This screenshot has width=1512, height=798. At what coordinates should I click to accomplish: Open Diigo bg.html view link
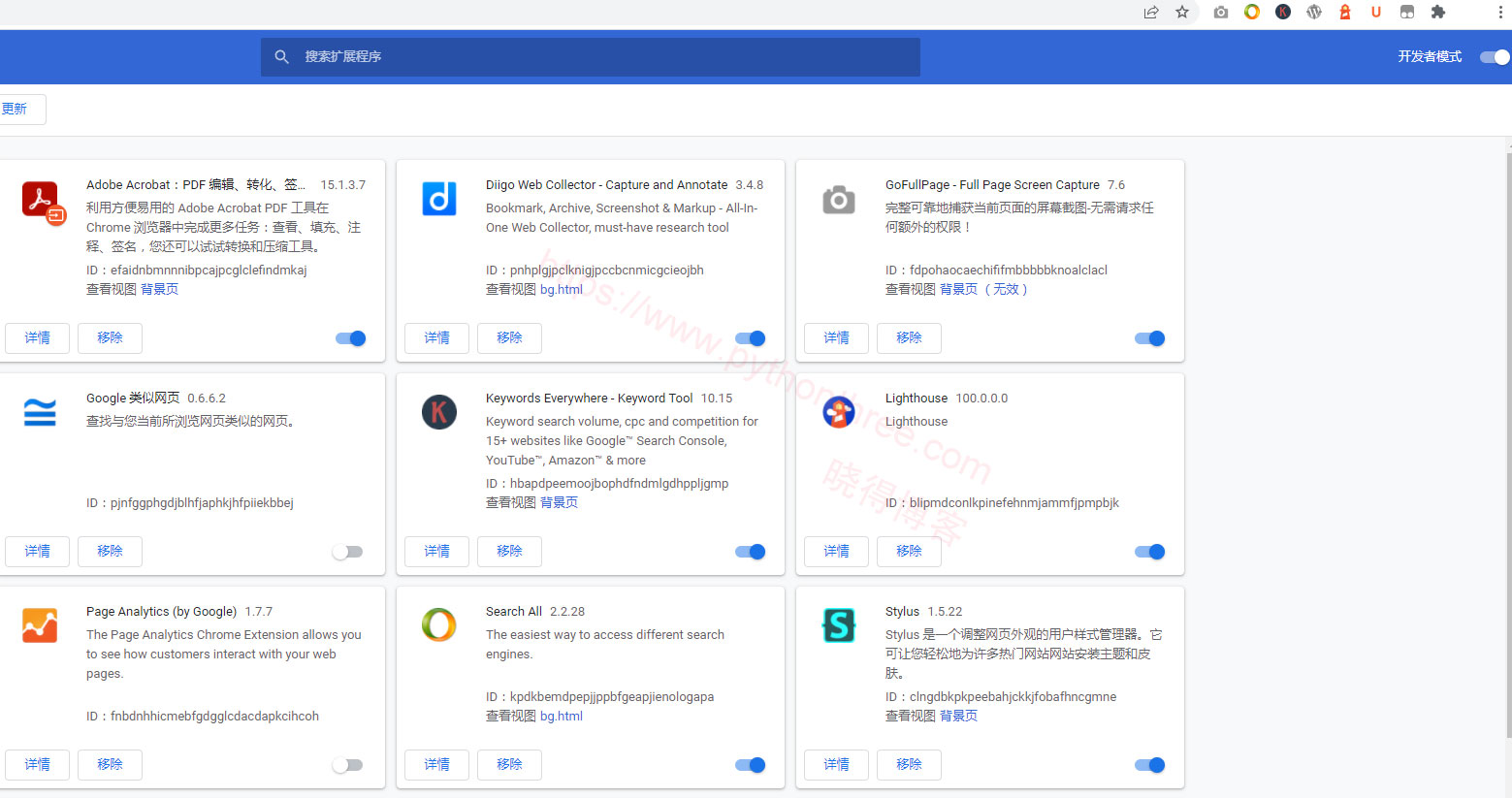(x=562, y=289)
